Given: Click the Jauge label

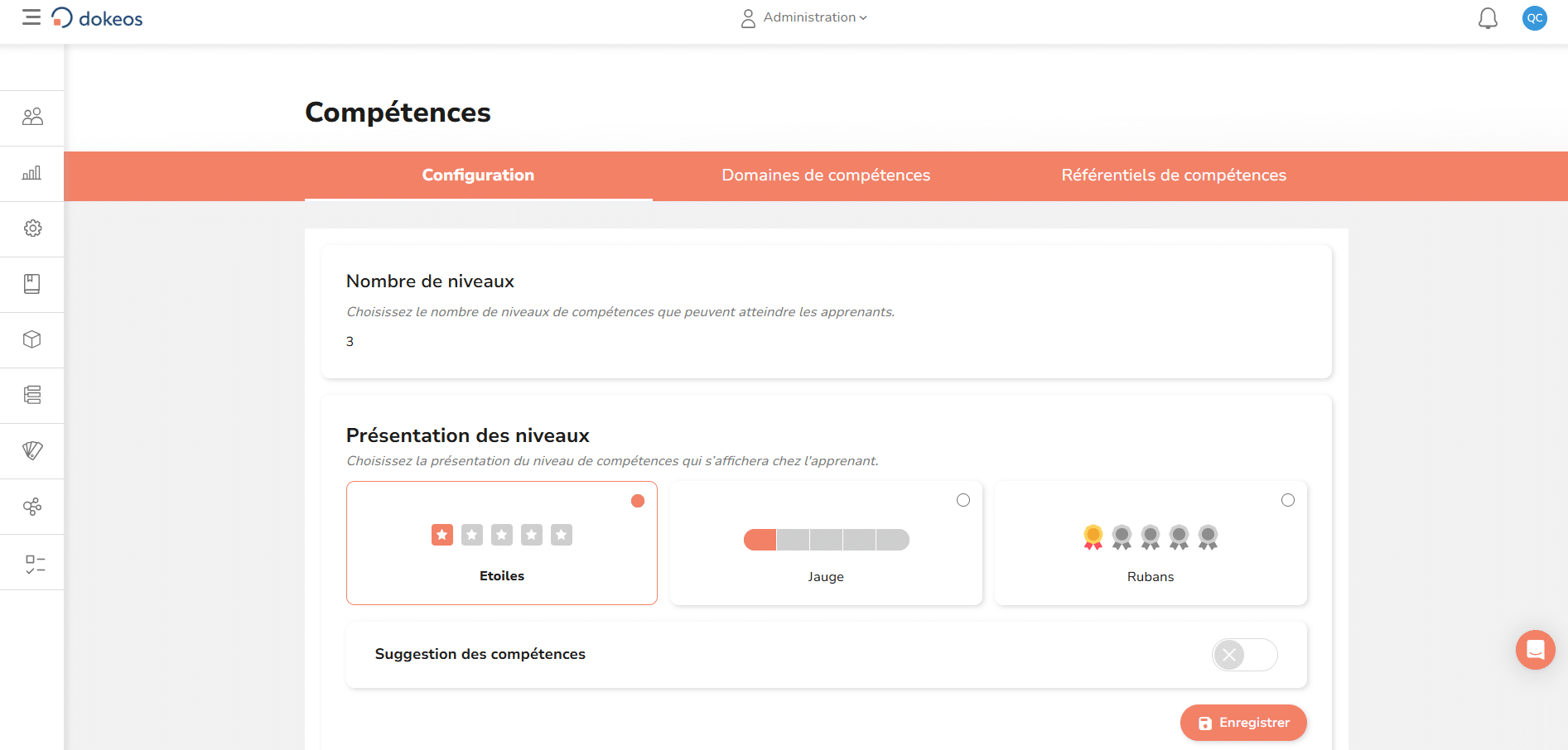Looking at the screenshot, I should click(826, 577).
